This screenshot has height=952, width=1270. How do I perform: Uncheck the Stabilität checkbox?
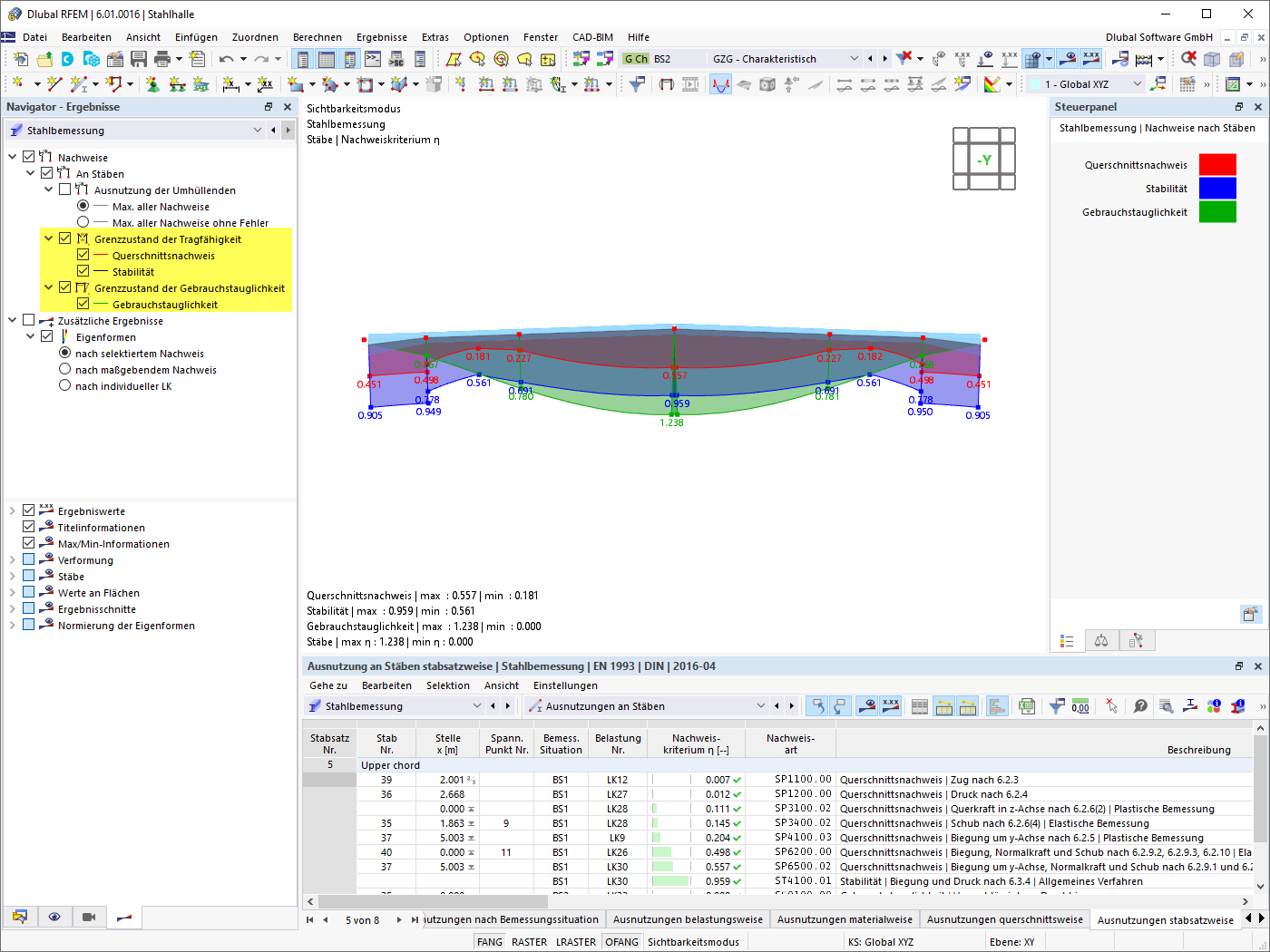click(x=83, y=271)
